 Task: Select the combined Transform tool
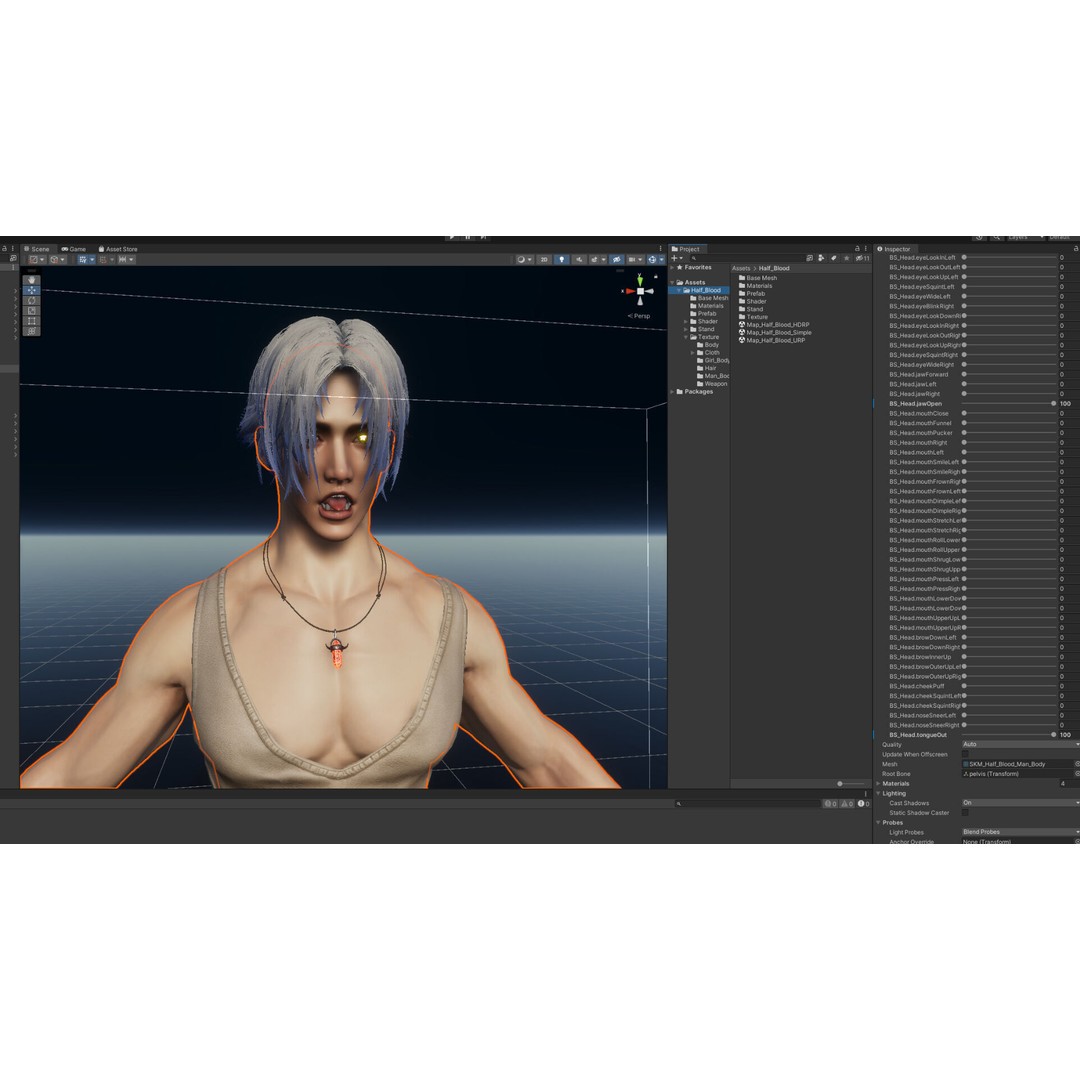point(32,331)
